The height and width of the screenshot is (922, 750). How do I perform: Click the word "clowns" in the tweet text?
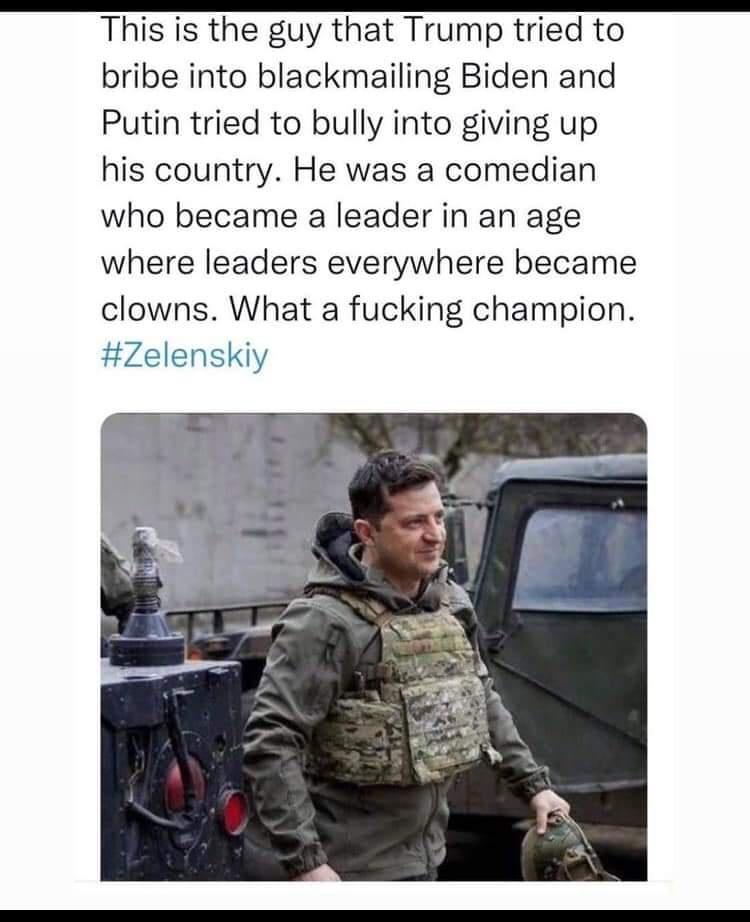155,309
